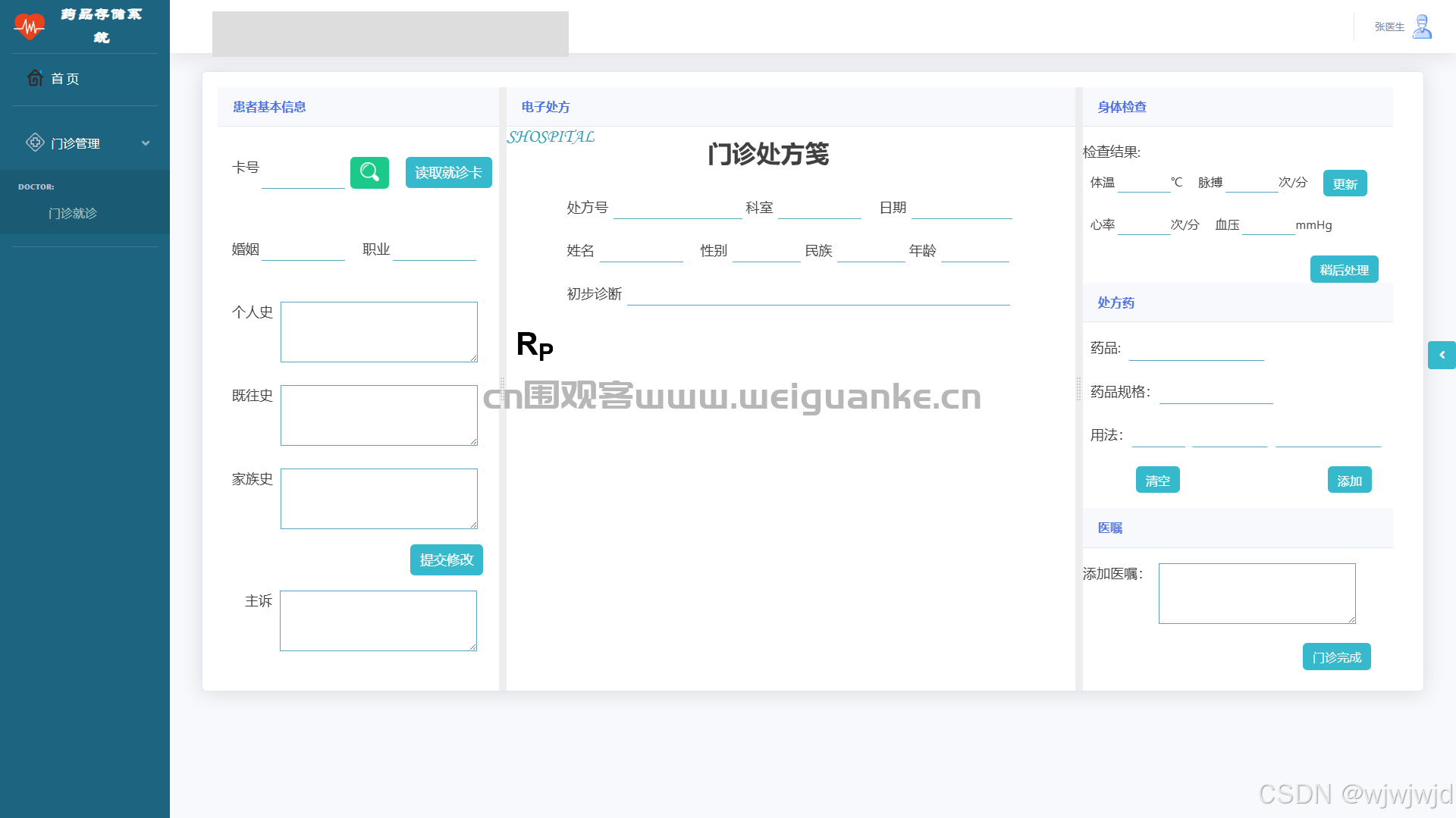Focus the 性别 field

click(x=767, y=251)
